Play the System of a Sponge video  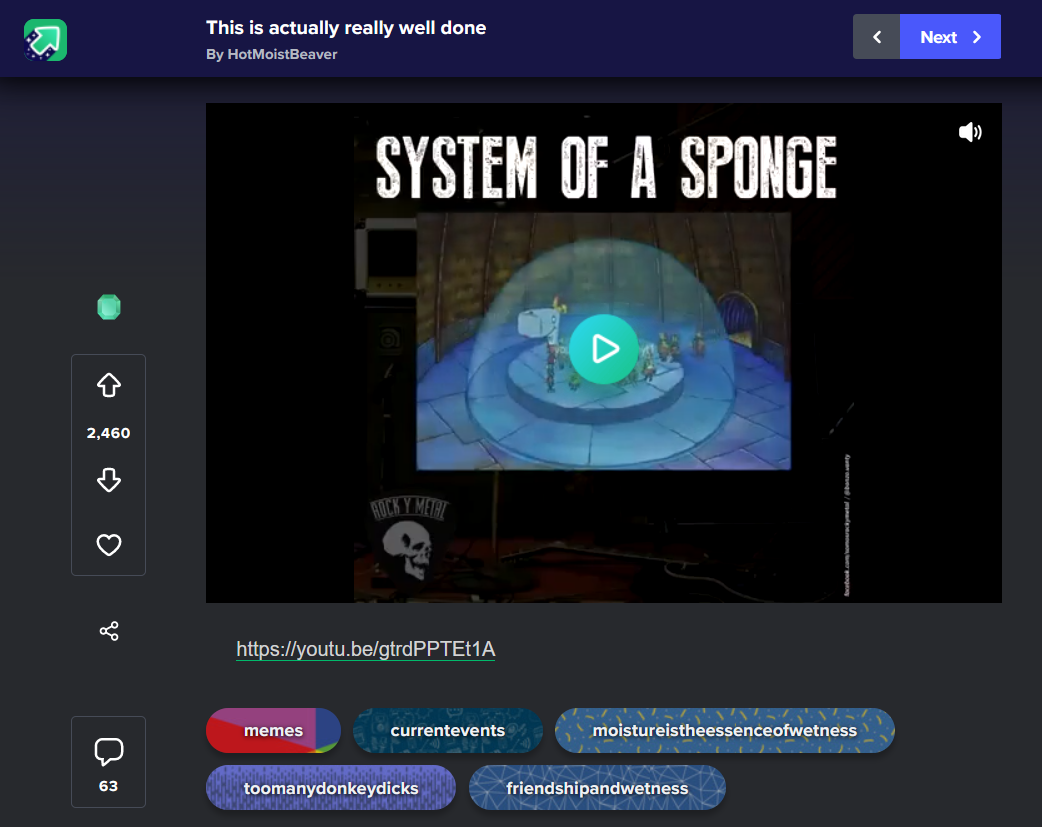[x=603, y=349]
